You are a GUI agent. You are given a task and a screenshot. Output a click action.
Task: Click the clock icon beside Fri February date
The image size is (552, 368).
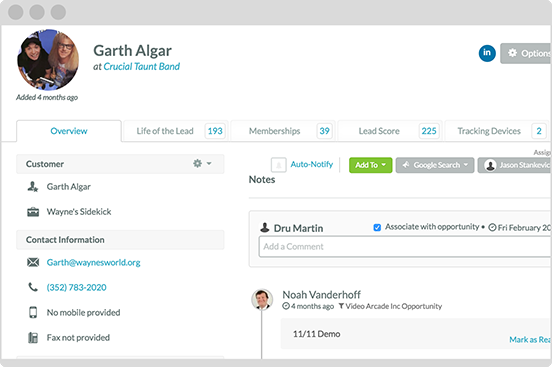point(492,227)
